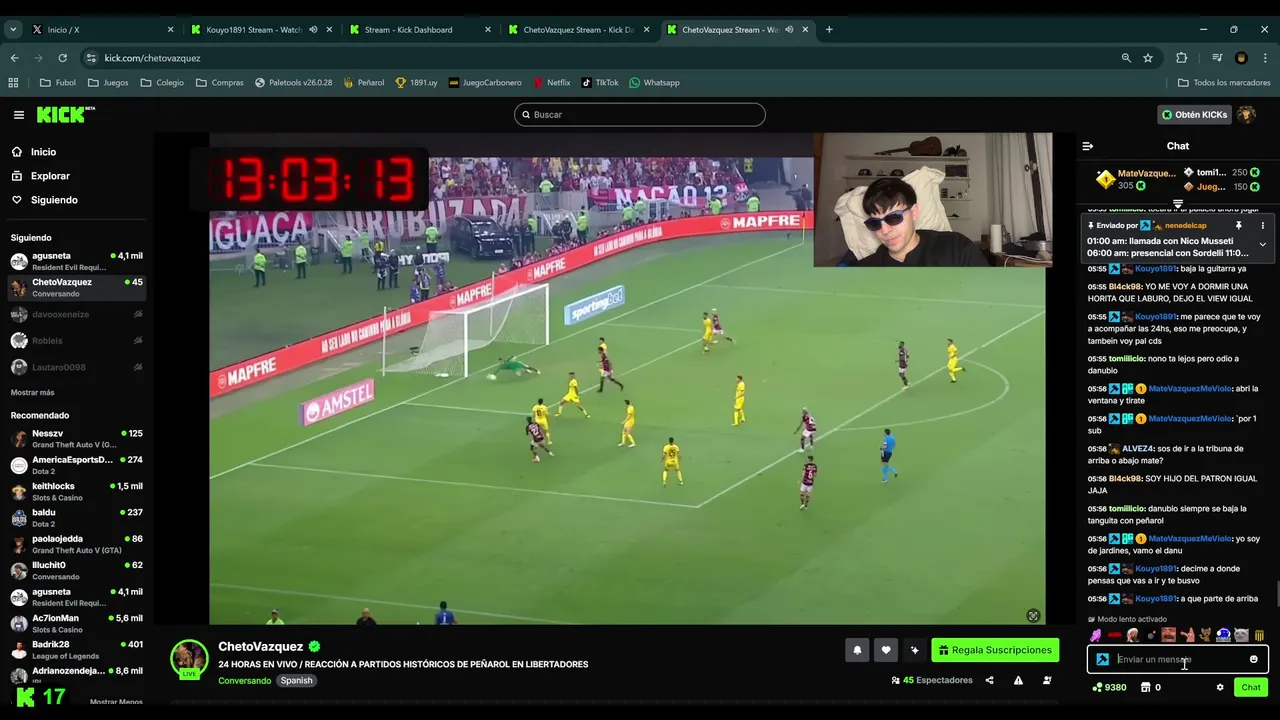Screen dimensions: 1280x720
Task: Open Explorar in the sidebar
Action: click(x=50, y=176)
